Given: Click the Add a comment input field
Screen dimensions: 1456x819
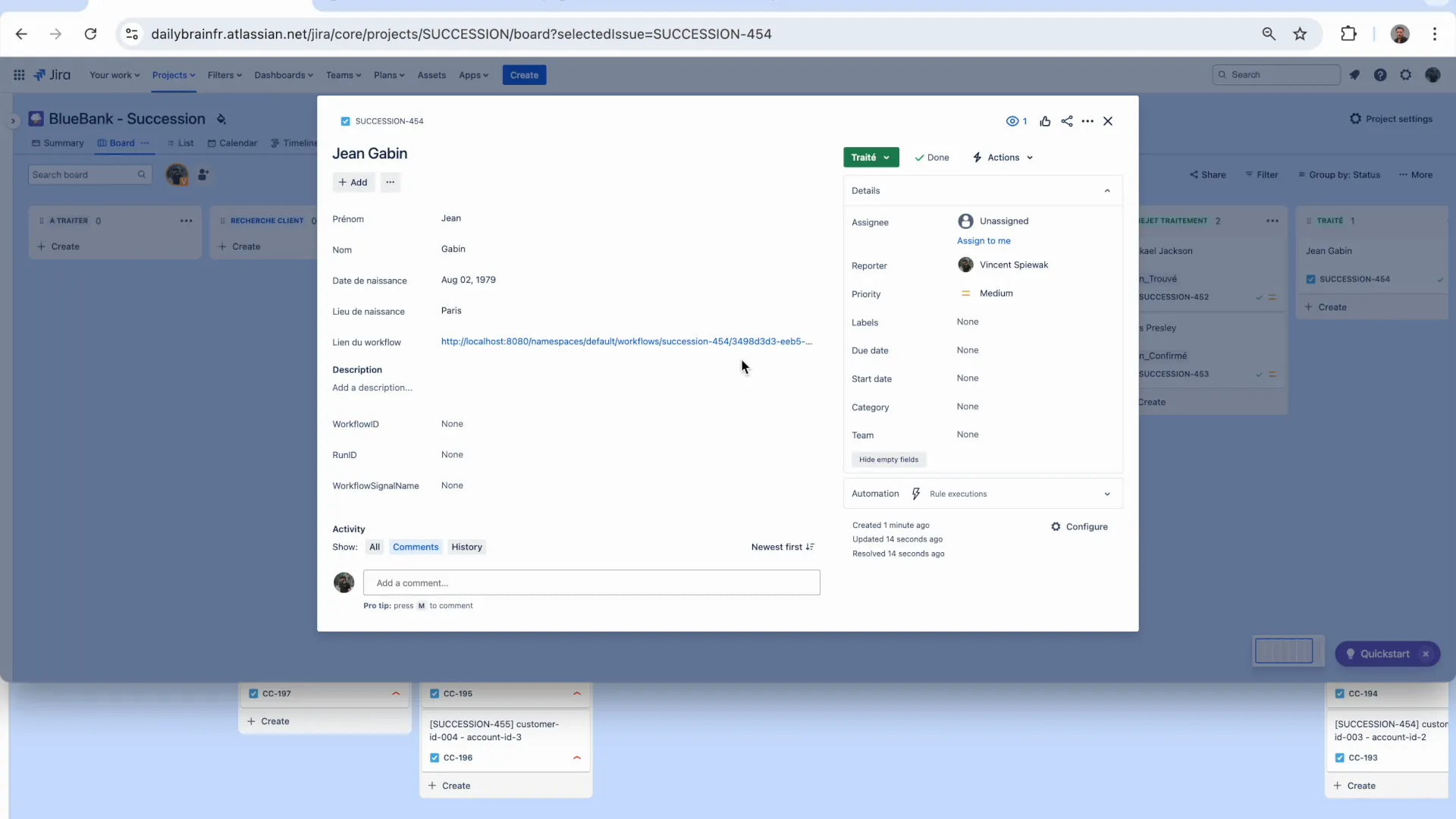Looking at the screenshot, I should pyautogui.click(x=591, y=583).
